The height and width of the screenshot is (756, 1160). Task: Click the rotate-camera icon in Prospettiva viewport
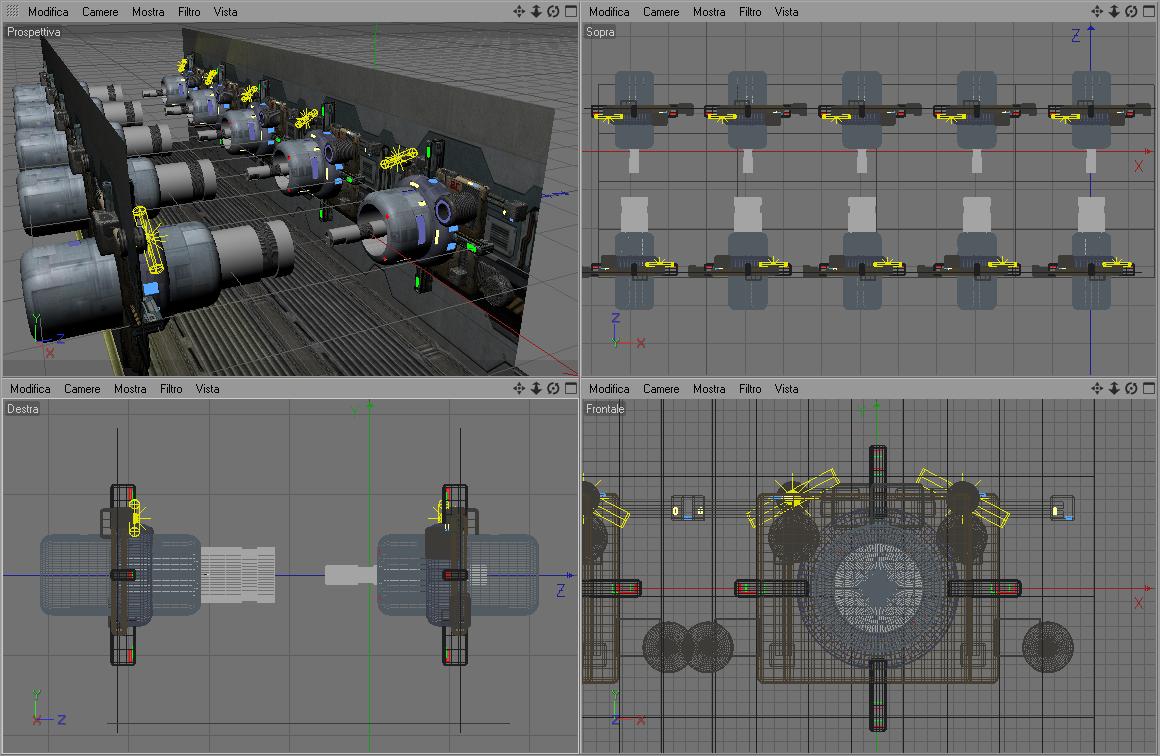(553, 11)
